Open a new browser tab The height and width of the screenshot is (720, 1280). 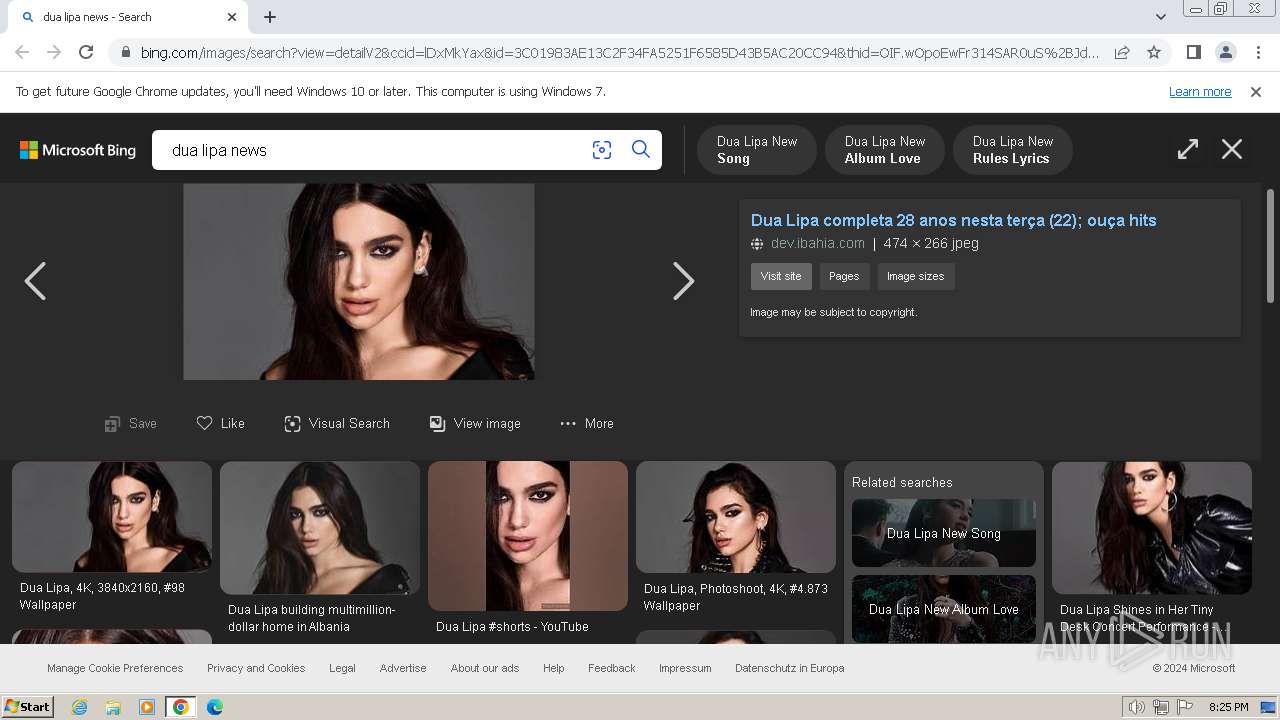pos(270,17)
